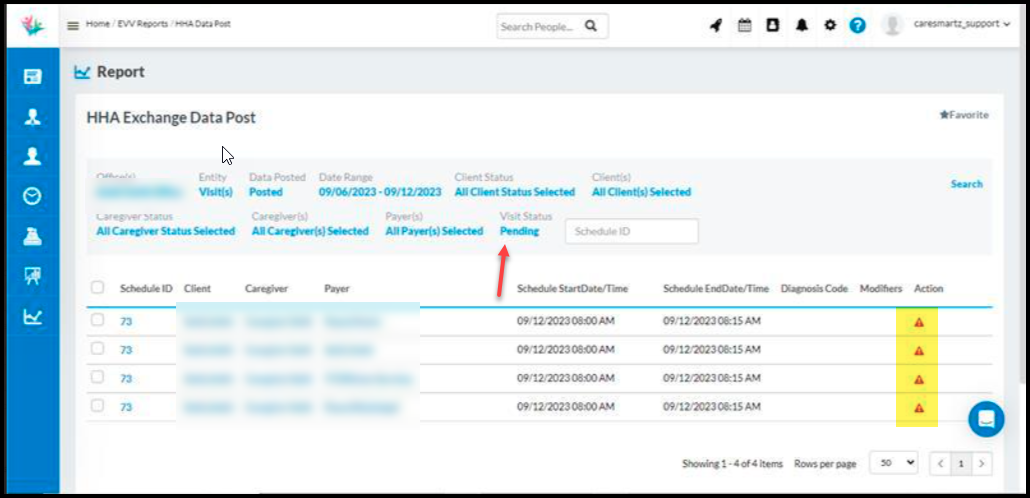Click the warning icon in first row
1030x498 pixels.
point(919,322)
